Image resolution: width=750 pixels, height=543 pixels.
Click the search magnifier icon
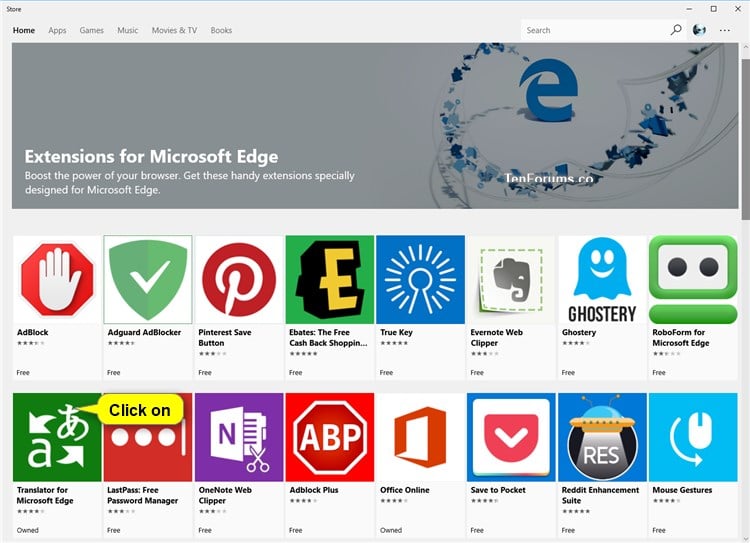pos(676,30)
